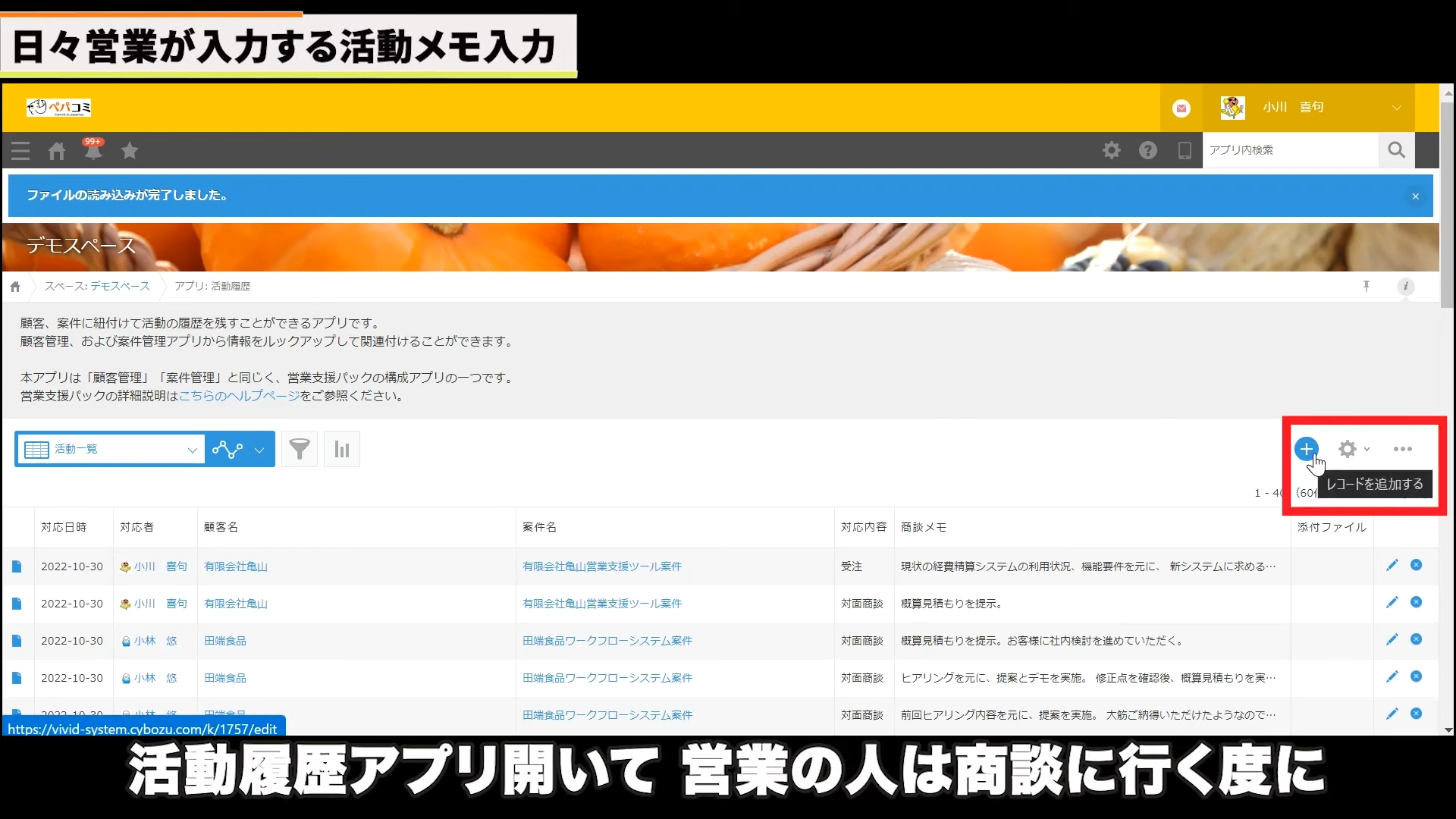
Task: Go to the portal home icon
Action: click(x=57, y=151)
